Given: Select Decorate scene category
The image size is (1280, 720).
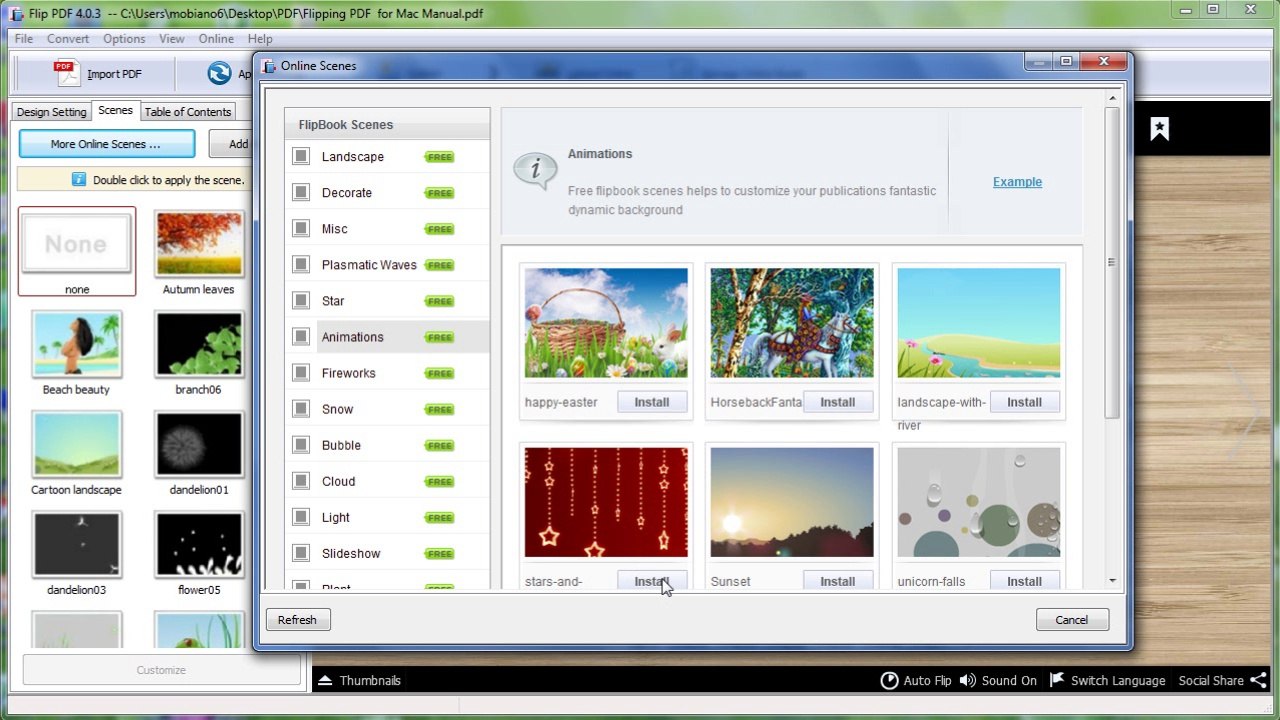Looking at the screenshot, I should pos(387,193).
